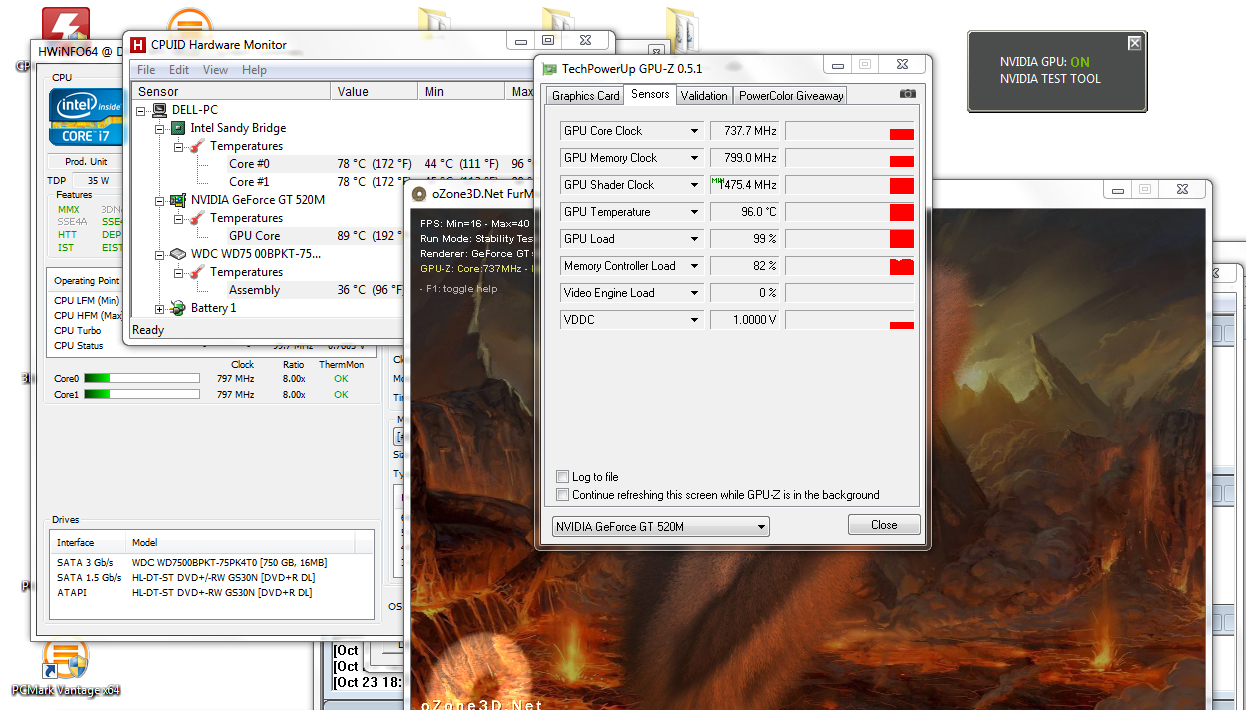Close the NVIDIA GPU test tool widget
This screenshot has height=710, width=1246.
[1134, 43]
